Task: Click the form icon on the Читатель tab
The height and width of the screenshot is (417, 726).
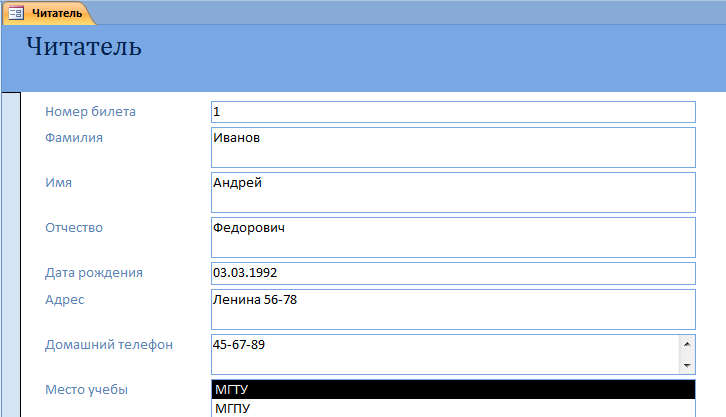Action: click(x=16, y=13)
